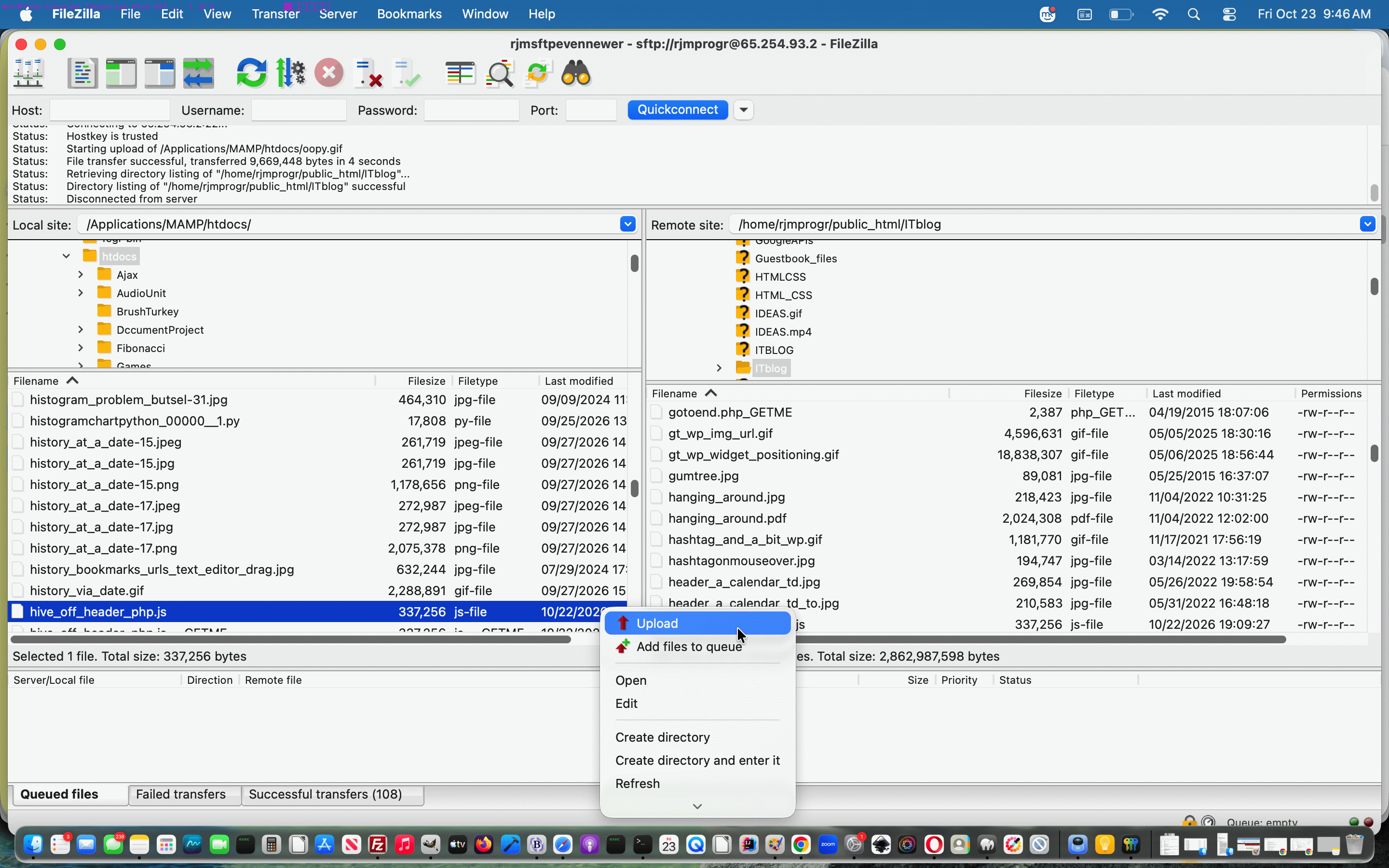Disconnect from the visible server icon
This screenshot has height=868, width=1389.
click(x=368, y=73)
